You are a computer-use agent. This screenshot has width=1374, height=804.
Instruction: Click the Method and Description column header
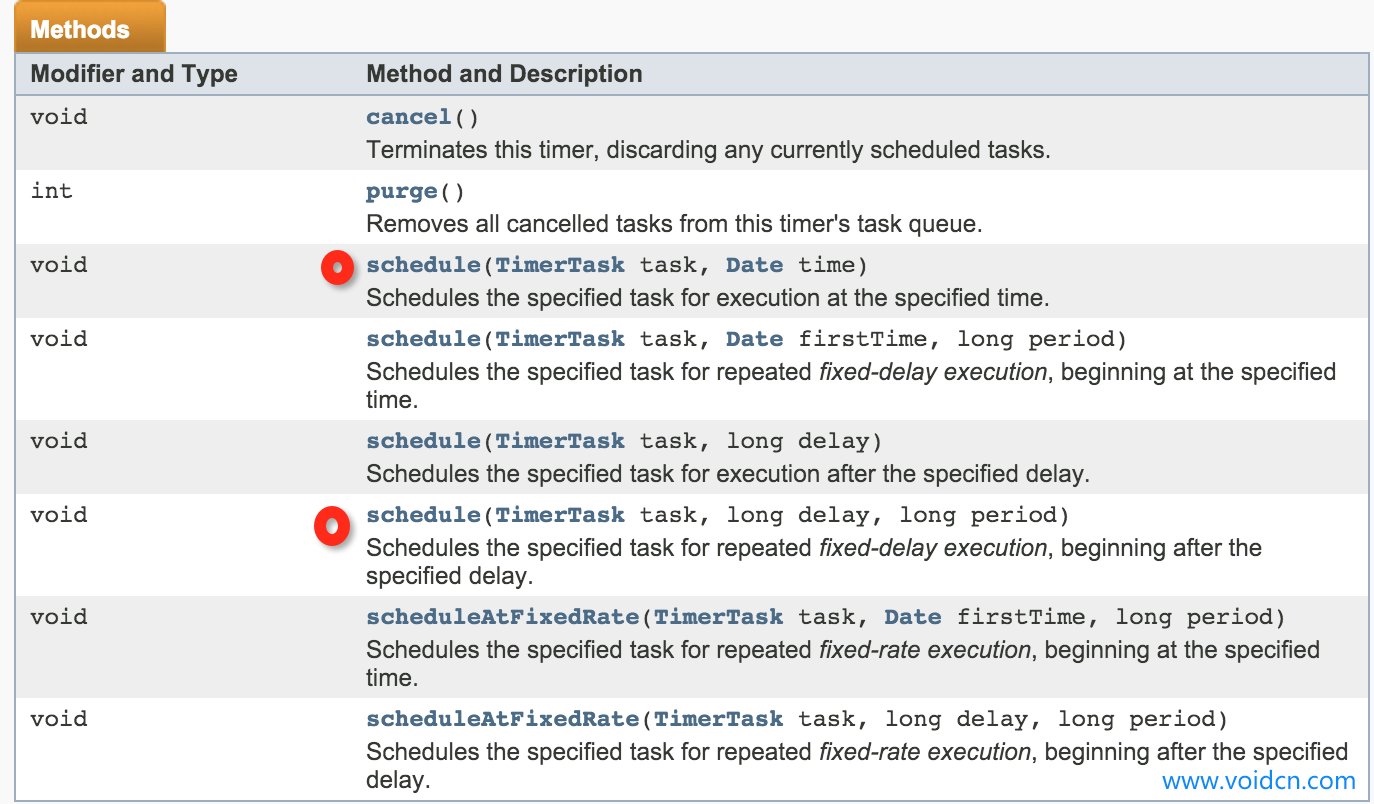504,74
